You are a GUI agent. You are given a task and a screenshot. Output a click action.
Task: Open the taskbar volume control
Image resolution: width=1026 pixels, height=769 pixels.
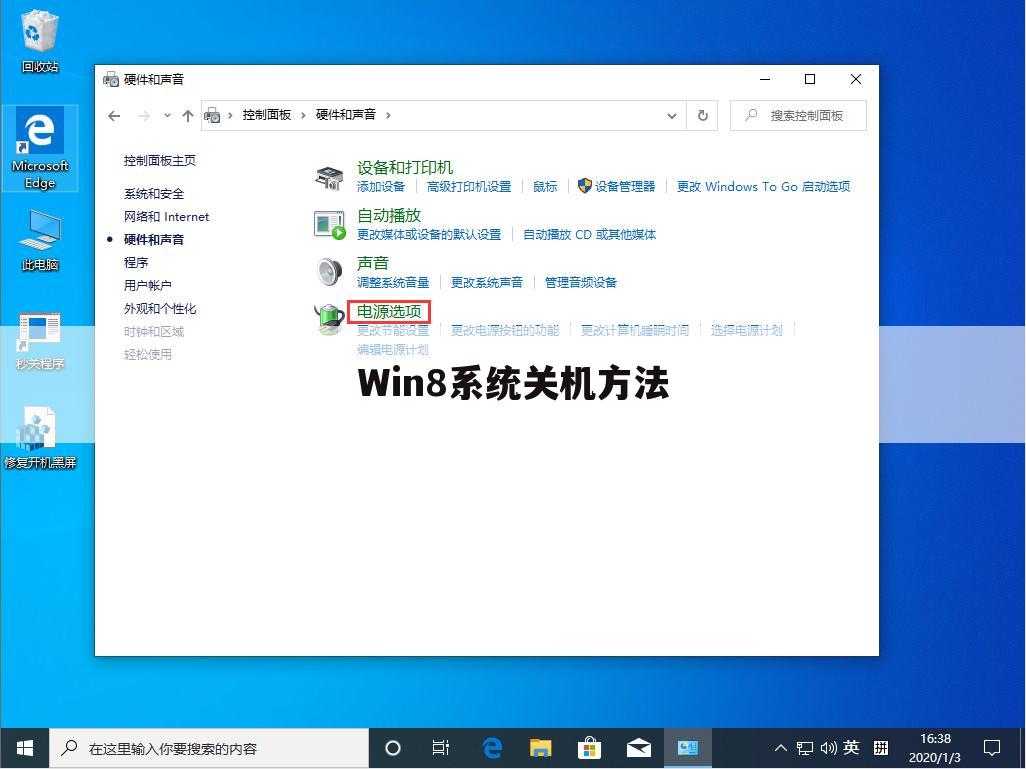(829, 747)
